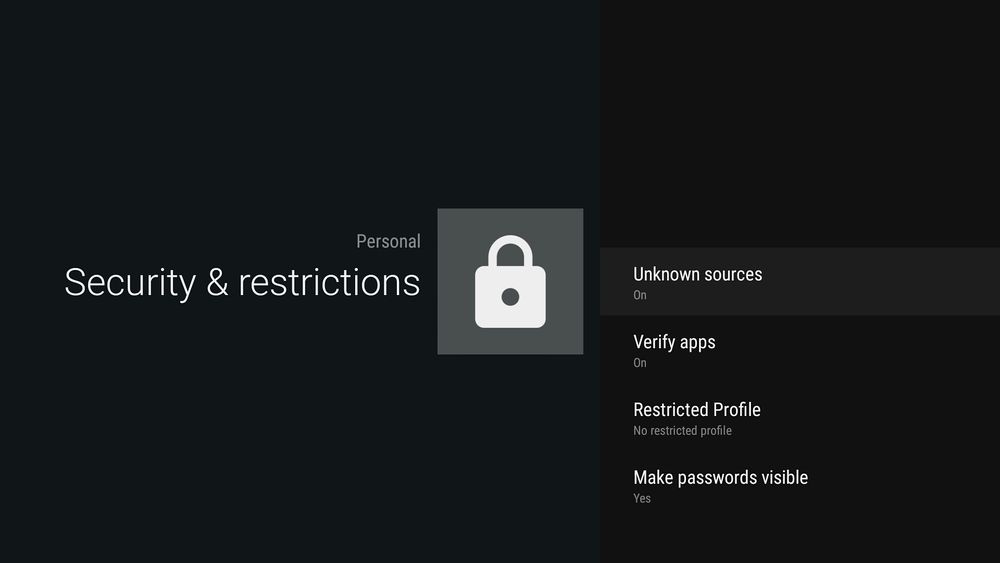This screenshot has height=563, width=1000.
Task: Click the "Security & restrictions" heading
Action: coord(242,282)
